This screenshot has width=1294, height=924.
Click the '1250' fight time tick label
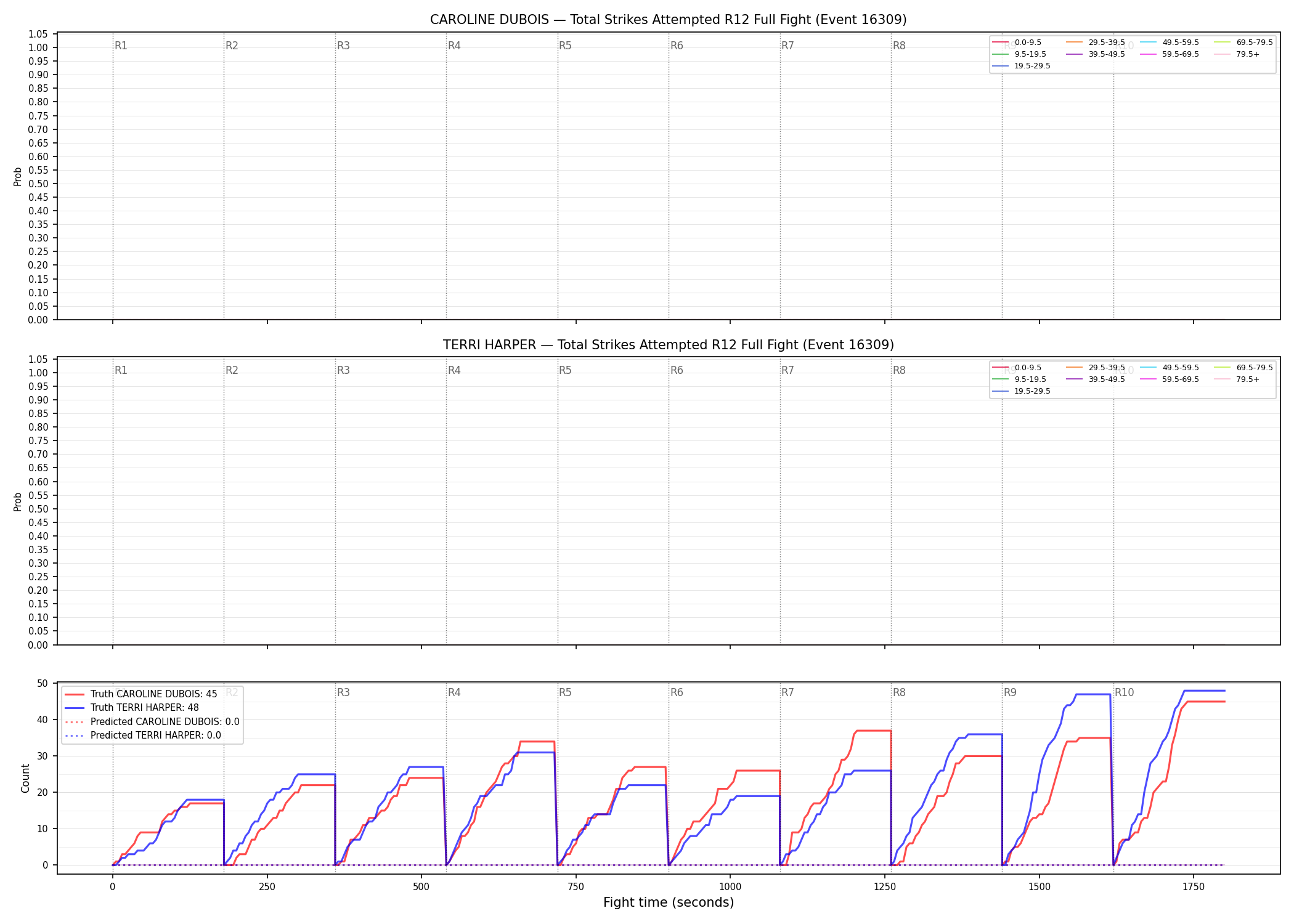tap(885, 887)
